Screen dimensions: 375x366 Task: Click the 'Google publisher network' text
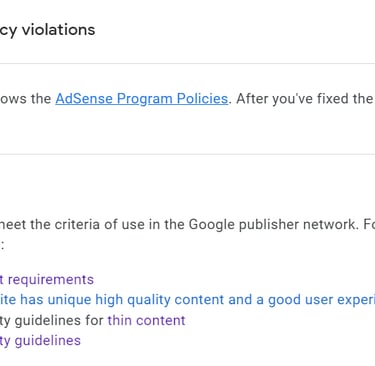point(272,224)
